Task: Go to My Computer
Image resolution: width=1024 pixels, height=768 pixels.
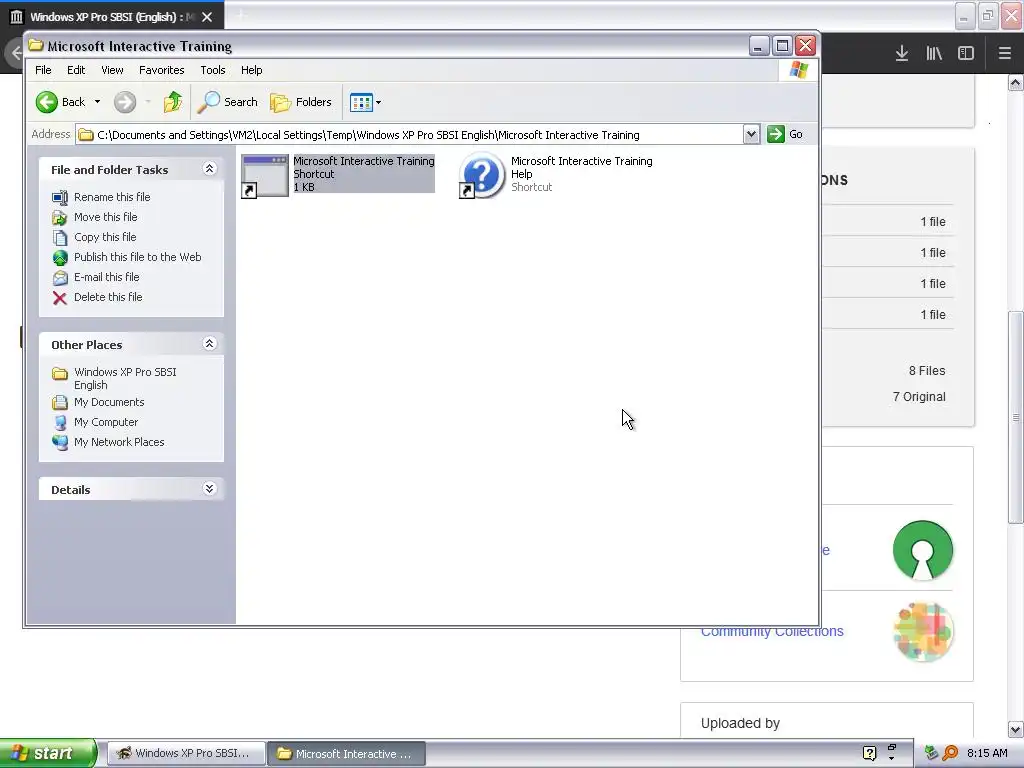Action: point(106,422)
